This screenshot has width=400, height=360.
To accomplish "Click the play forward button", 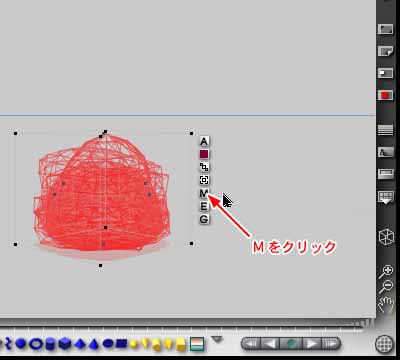I will [312, 344].
